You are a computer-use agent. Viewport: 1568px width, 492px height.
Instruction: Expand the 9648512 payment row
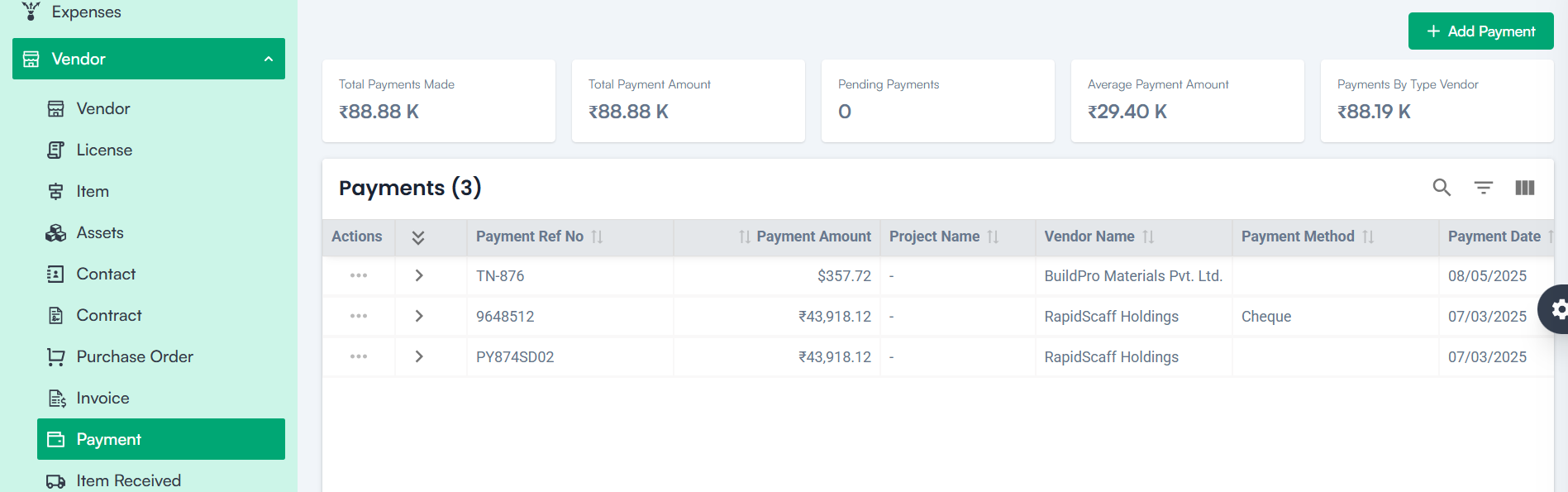[x=419, y=316]
